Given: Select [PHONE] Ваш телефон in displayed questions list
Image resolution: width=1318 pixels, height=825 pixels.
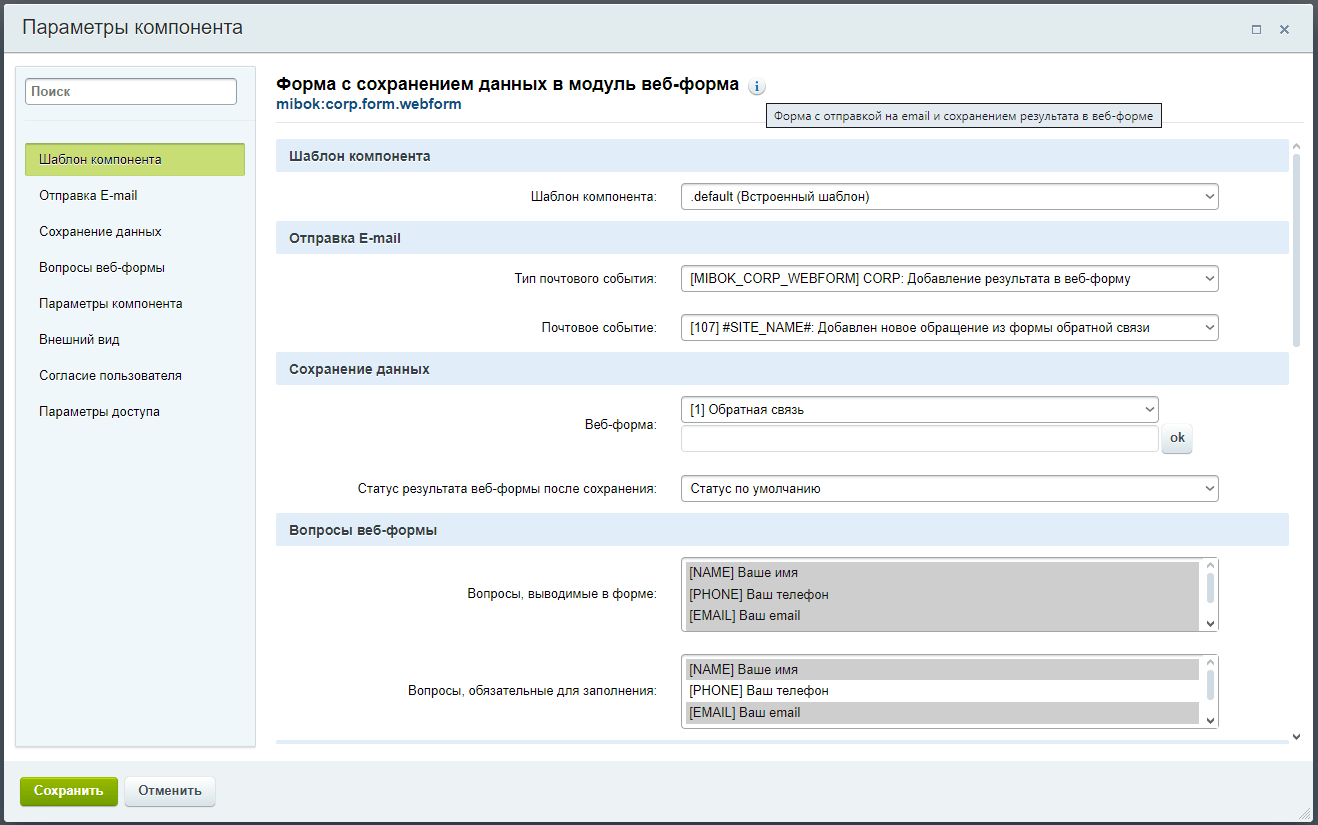Looking at the screenshot, I should [942, 595].
